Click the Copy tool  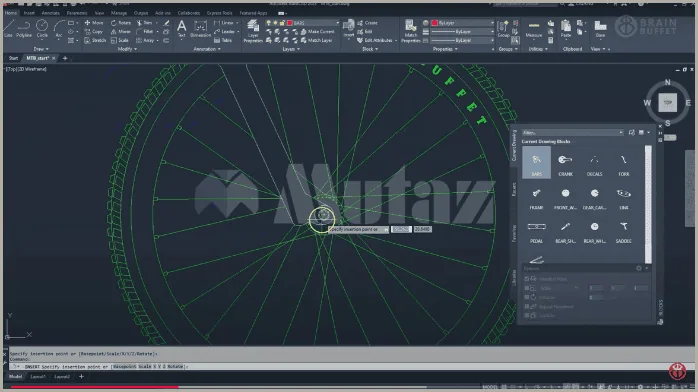[94, 32]
